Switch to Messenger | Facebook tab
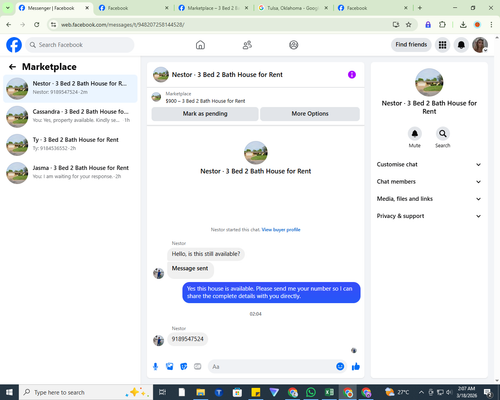The image size is (500, 400). [x=51, y=8]
